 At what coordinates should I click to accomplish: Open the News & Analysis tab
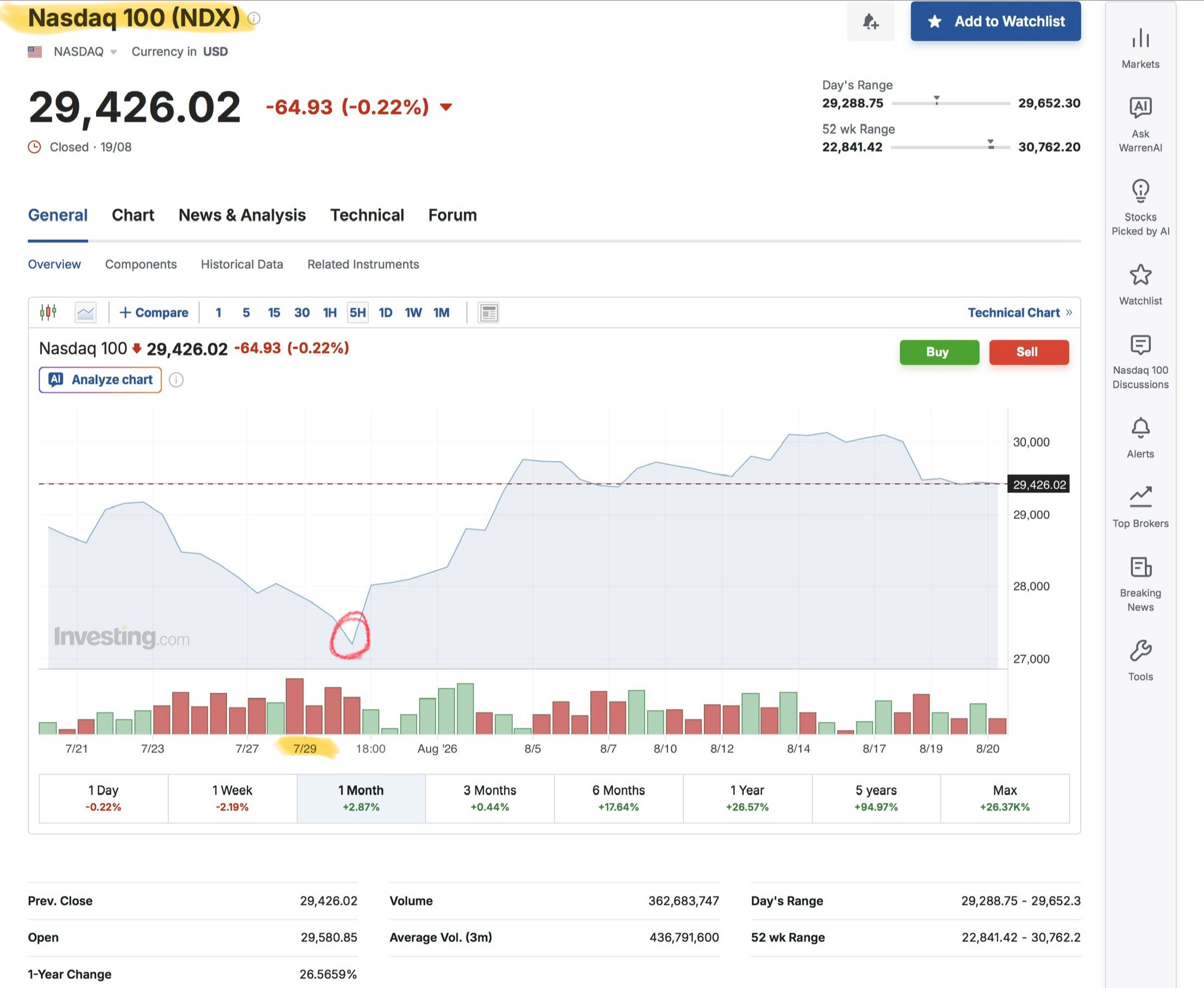click(242, 215)
